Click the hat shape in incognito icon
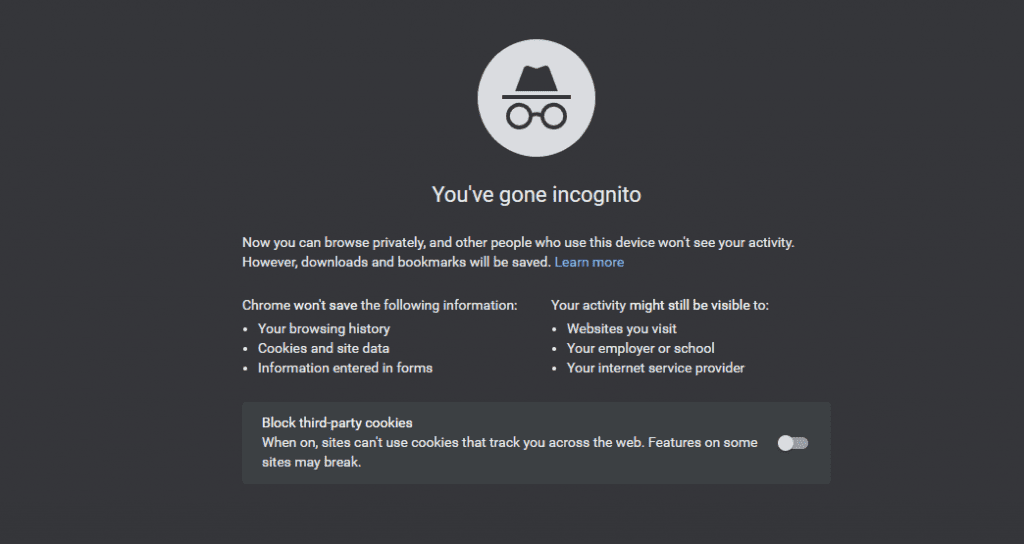The height and width of the screenshot is (544, 1024). pyautogui.click(x=536, y=82)
